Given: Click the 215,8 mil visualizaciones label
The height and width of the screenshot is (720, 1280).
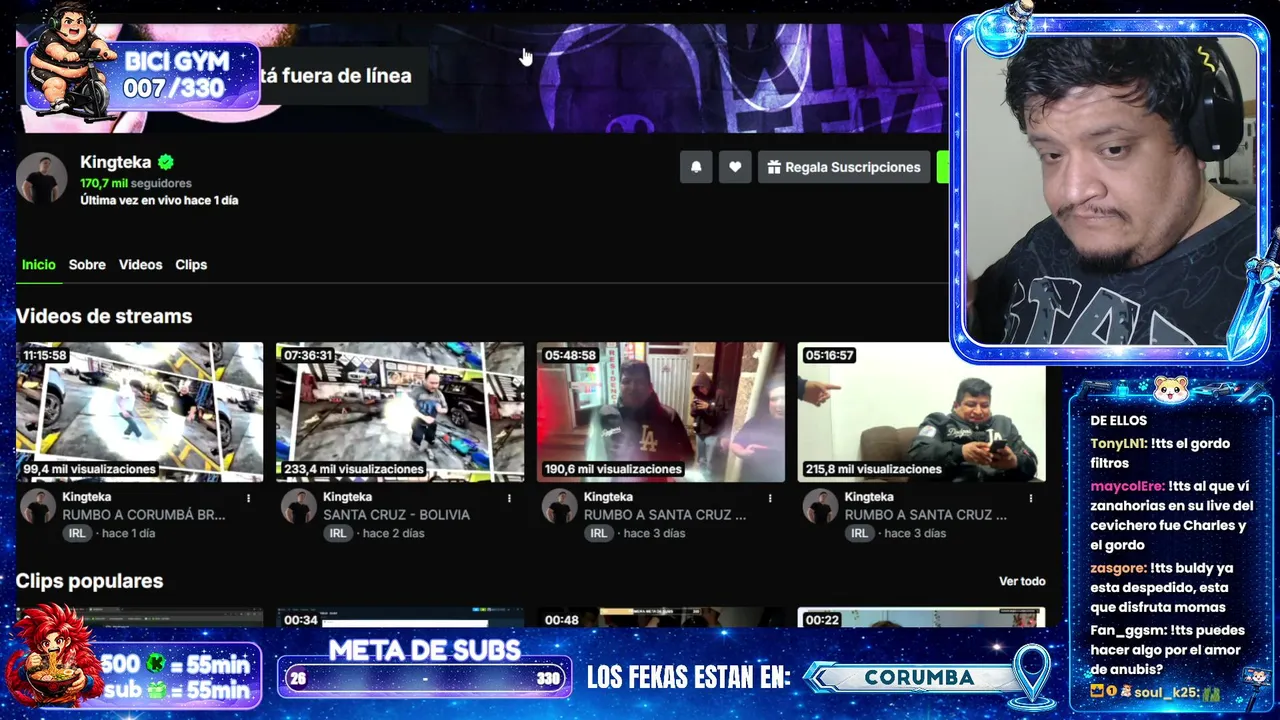Looking at the screenshot, I should (x=874, y=469).
